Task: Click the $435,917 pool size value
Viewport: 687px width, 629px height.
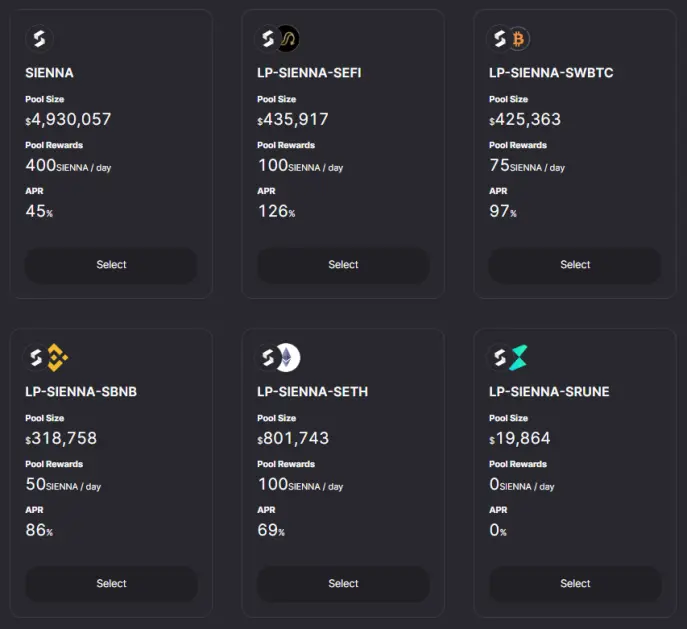Action: 293,120
